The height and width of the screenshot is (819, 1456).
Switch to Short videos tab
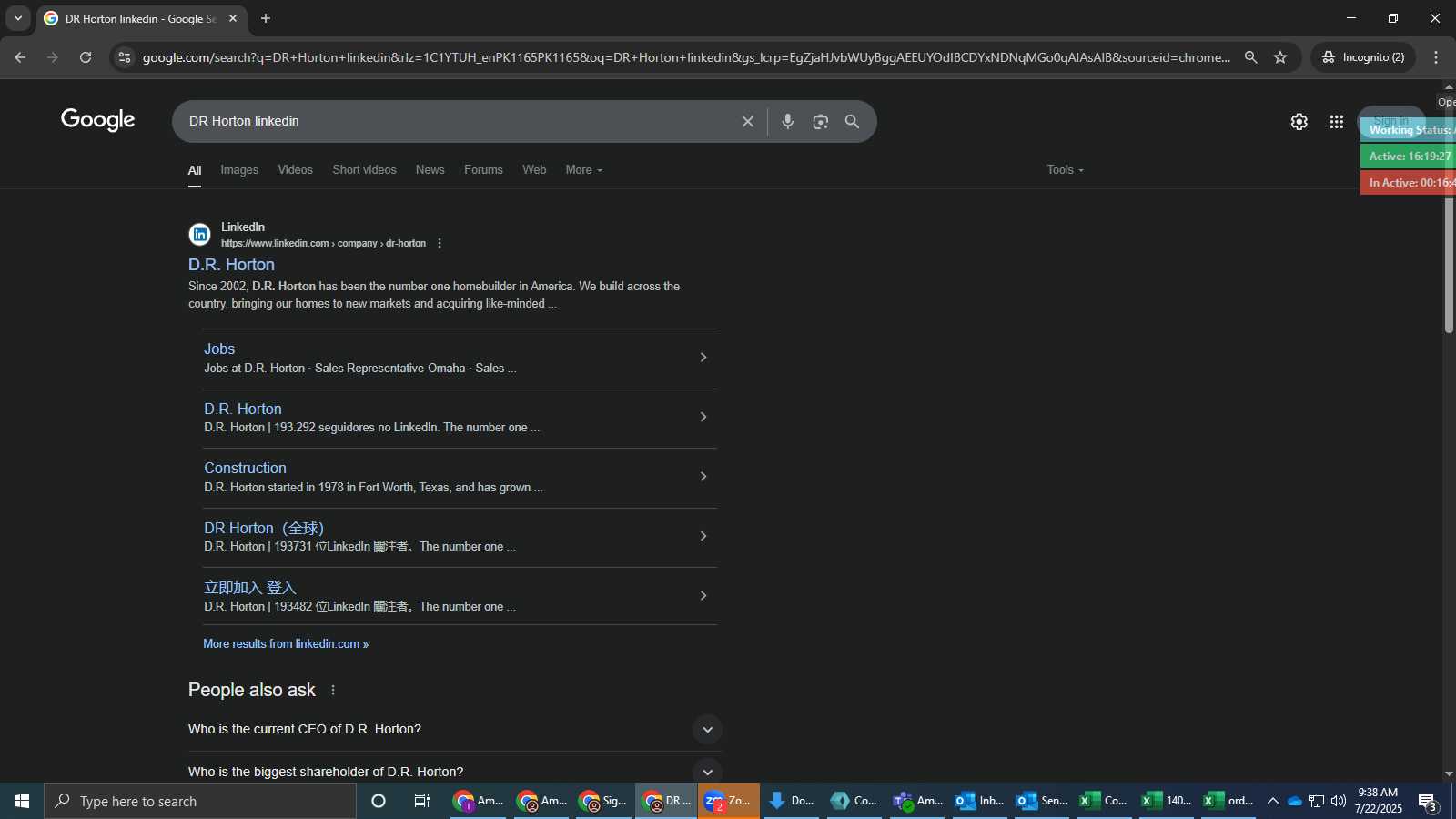click(364, 170)
